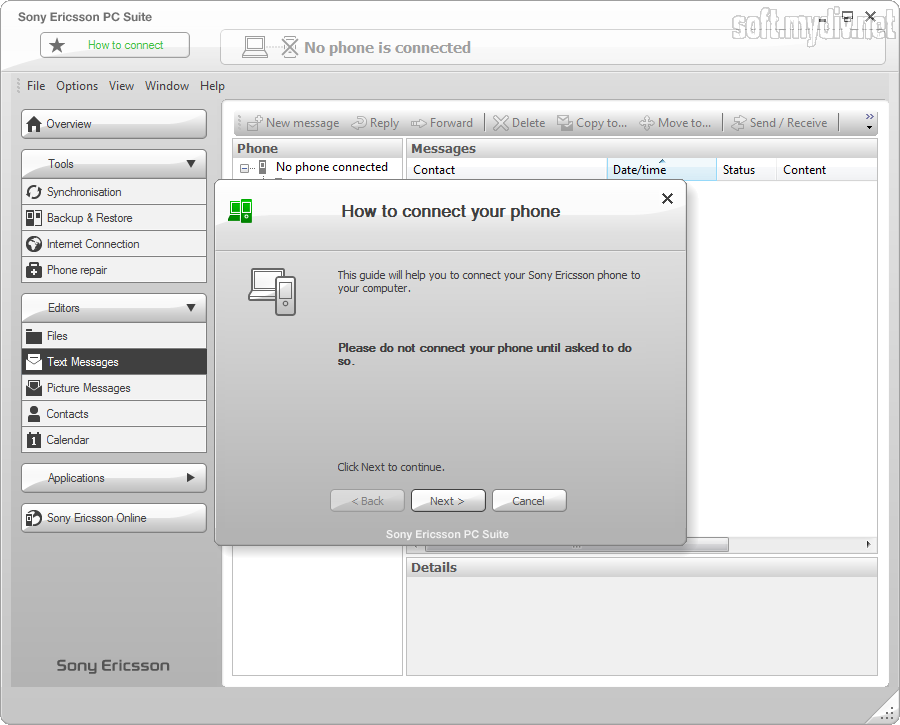Click the Internet Connection globe icon
Image resolution: width=900 pixels, height=725 pixels.
(34, 244)
